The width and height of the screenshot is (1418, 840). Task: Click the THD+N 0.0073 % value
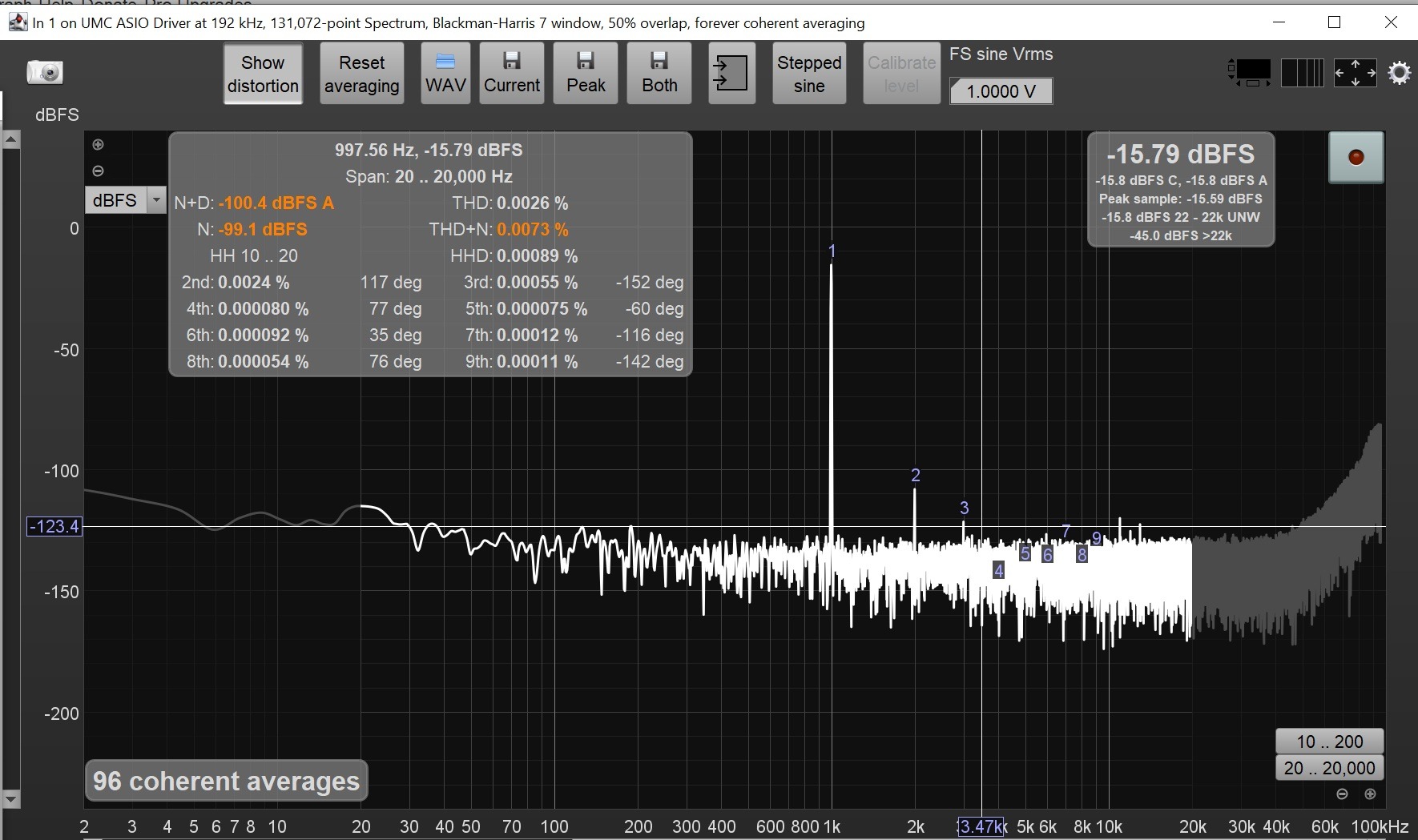[532, 229]
